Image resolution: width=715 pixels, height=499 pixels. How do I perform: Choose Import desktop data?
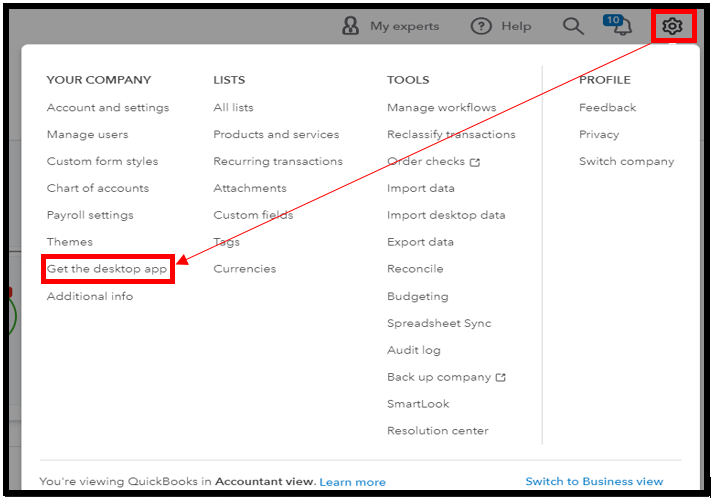[446, 215]
